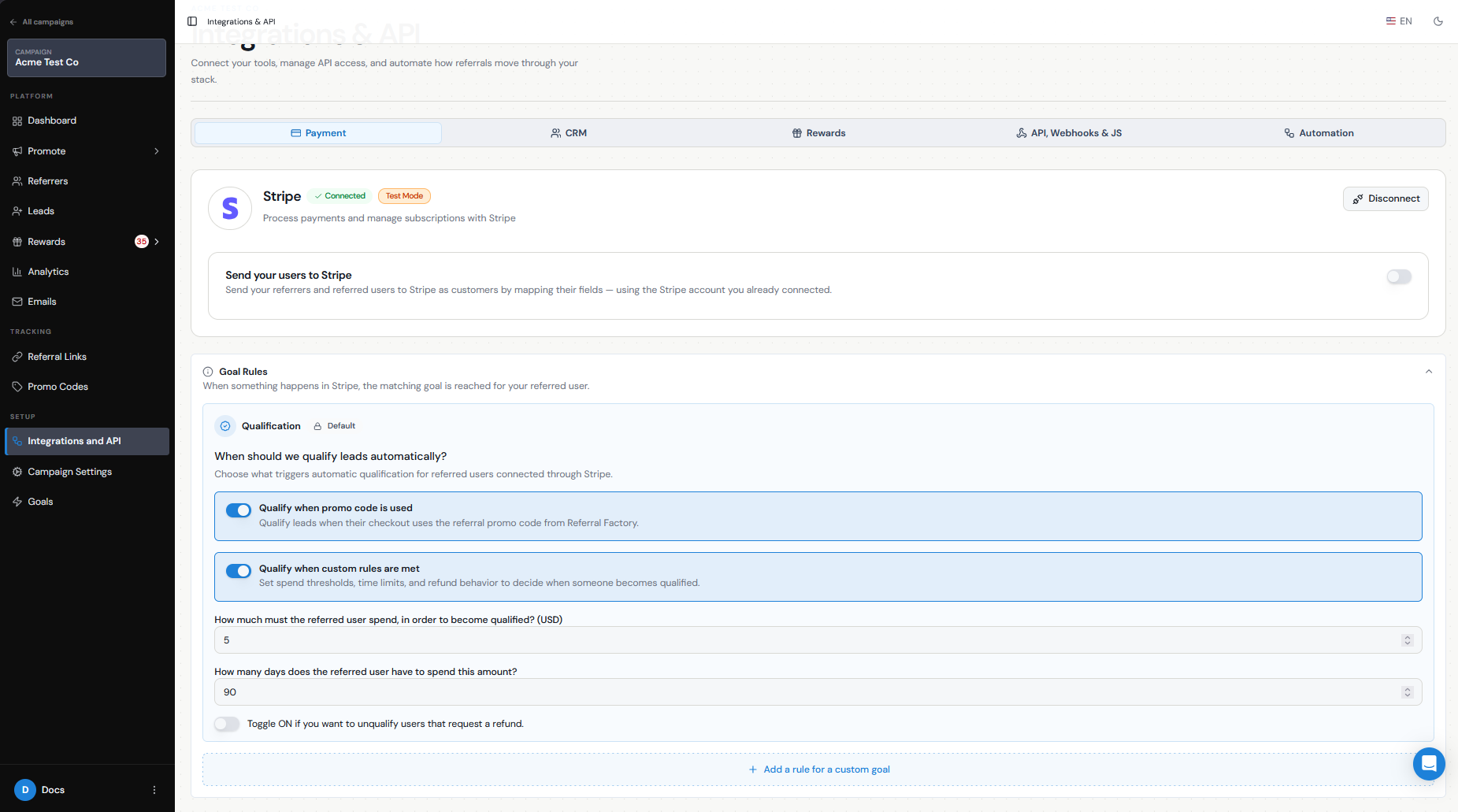Switch to the CRM tab
The image size is (1458, 812).
click(569, 133)
